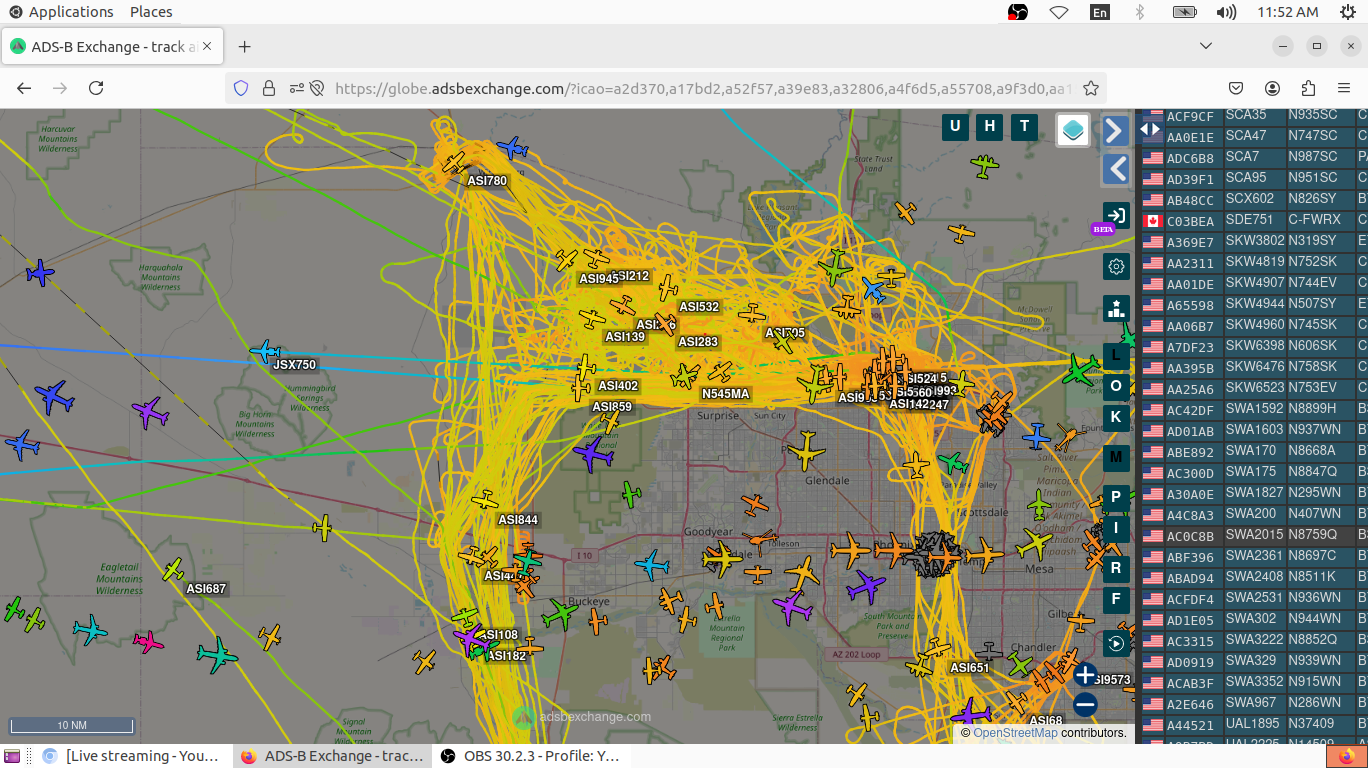Select table row SCA47 N747SC
This screenshot has width=1368, height=768.
click(x=1254, y=136)
